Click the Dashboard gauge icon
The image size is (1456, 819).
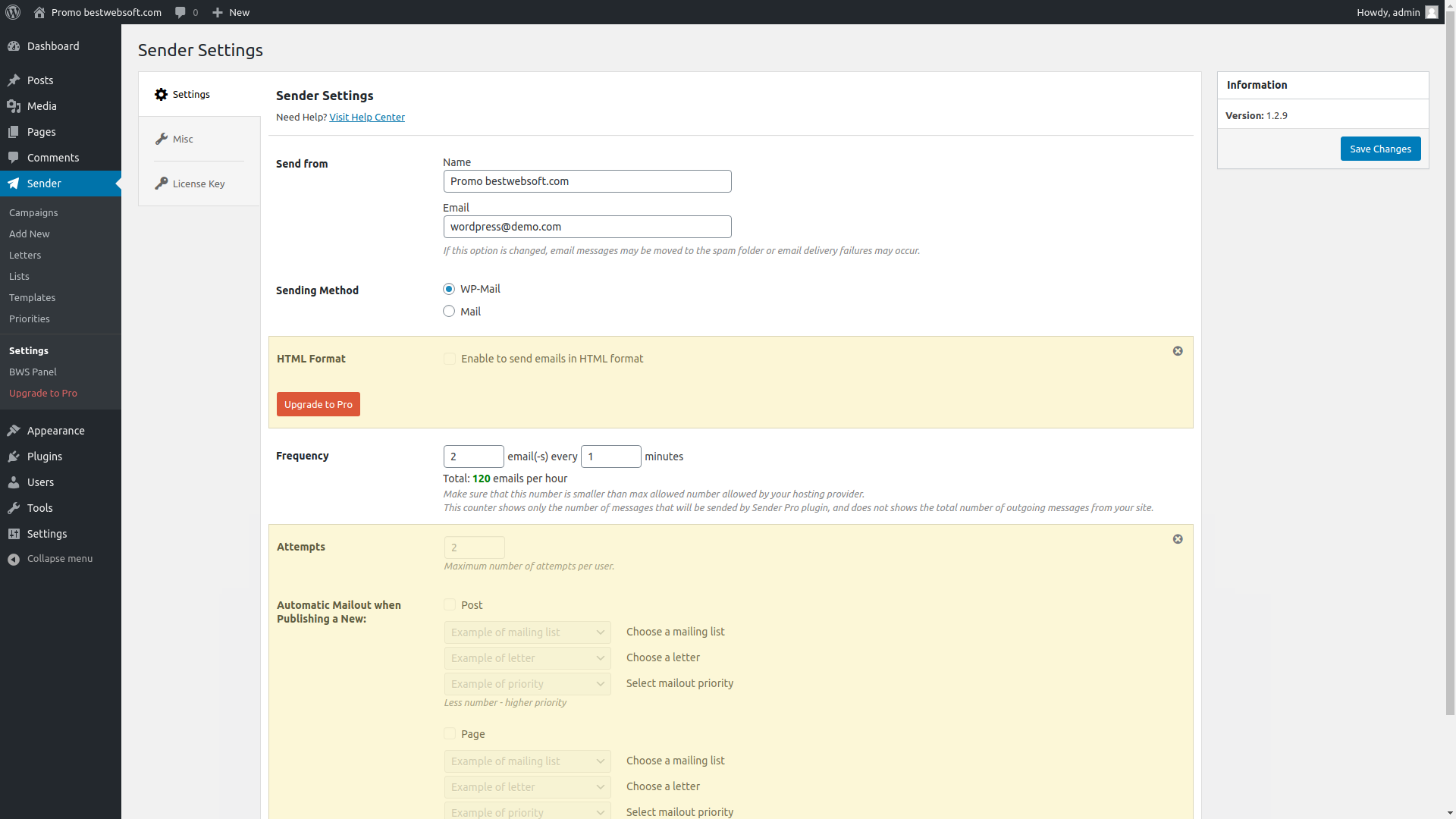click(14, 46)
